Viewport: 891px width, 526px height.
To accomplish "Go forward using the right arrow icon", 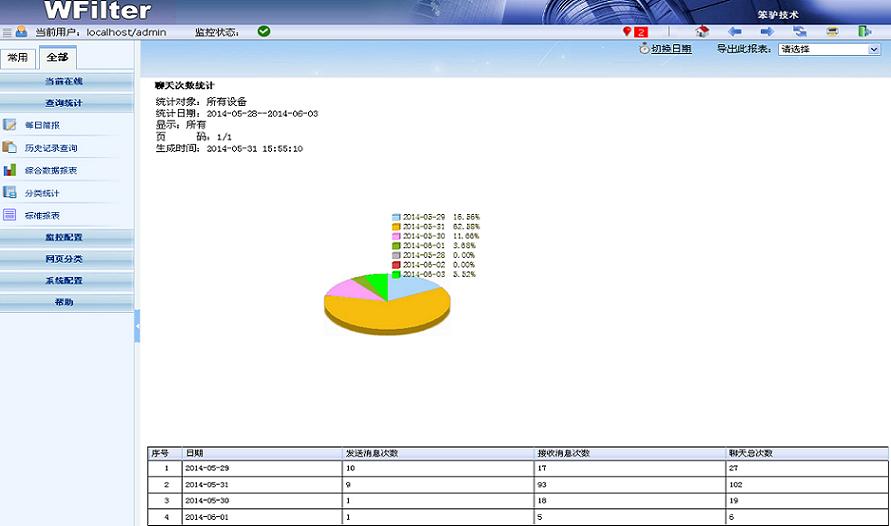I will click(767, 32).
